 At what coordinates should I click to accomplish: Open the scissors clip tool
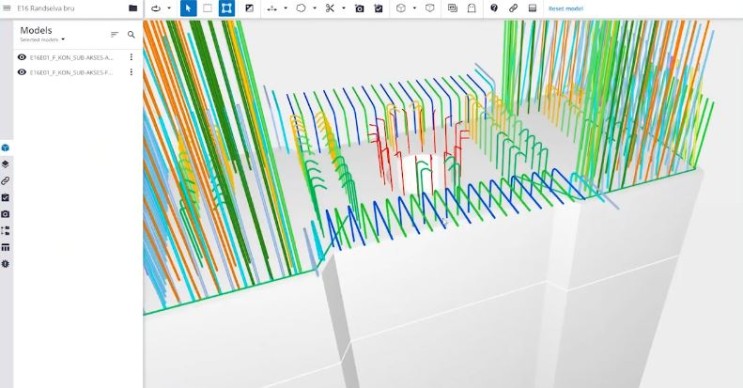coord(330,8)
